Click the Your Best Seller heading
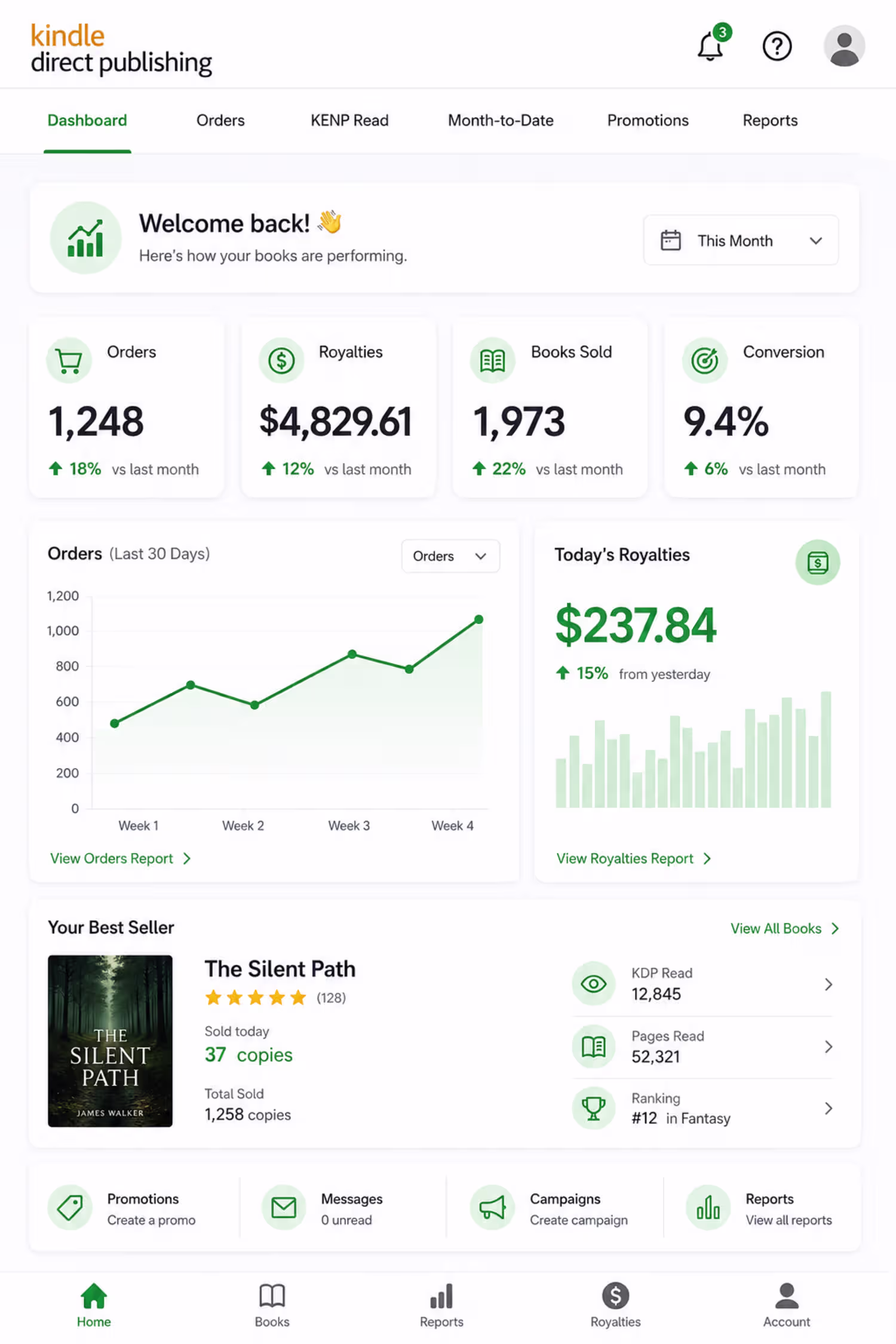The height and width of the screenshot is (1344, 896). click(x=111, y=927)
